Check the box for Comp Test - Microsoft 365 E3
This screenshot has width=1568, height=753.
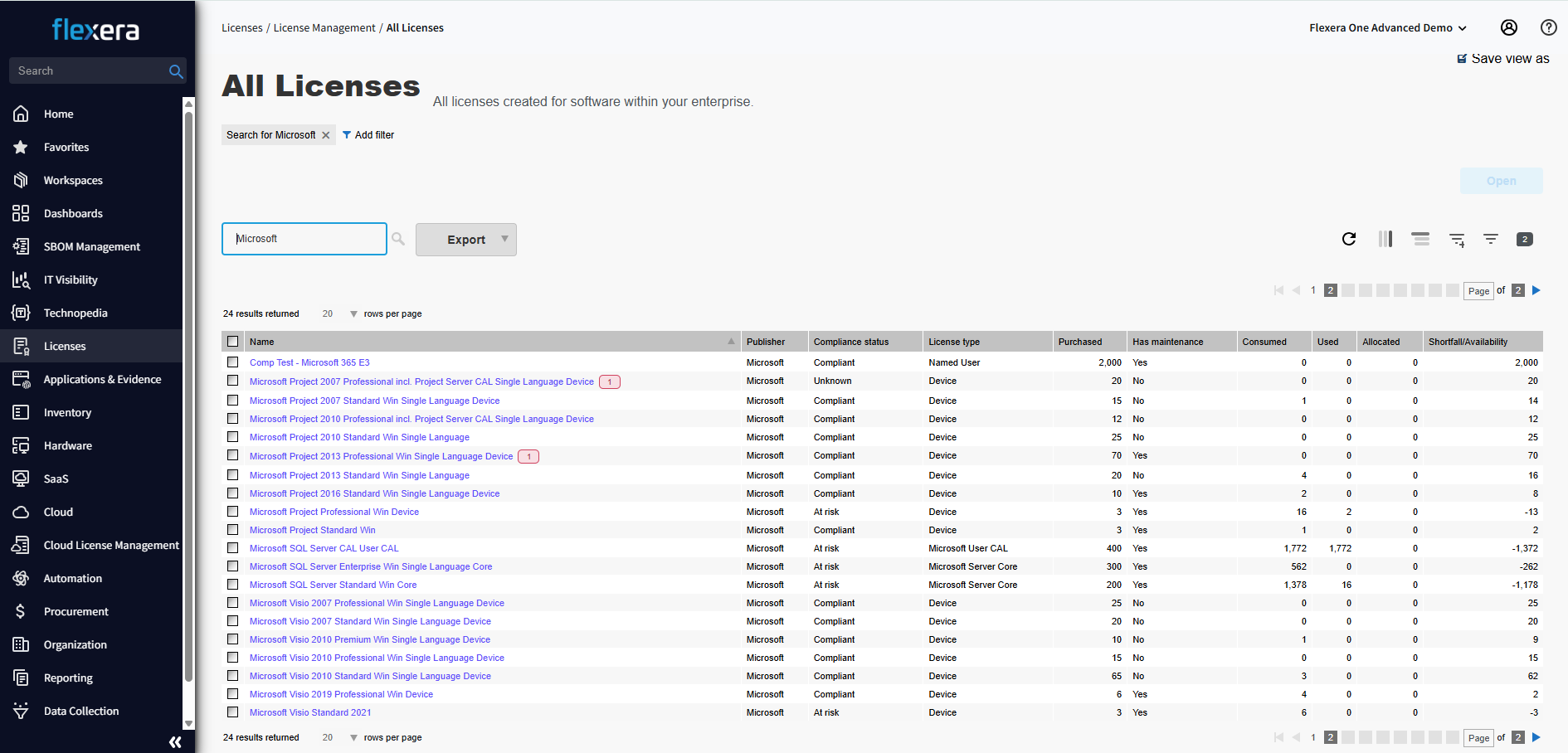[x=233, y=362]
